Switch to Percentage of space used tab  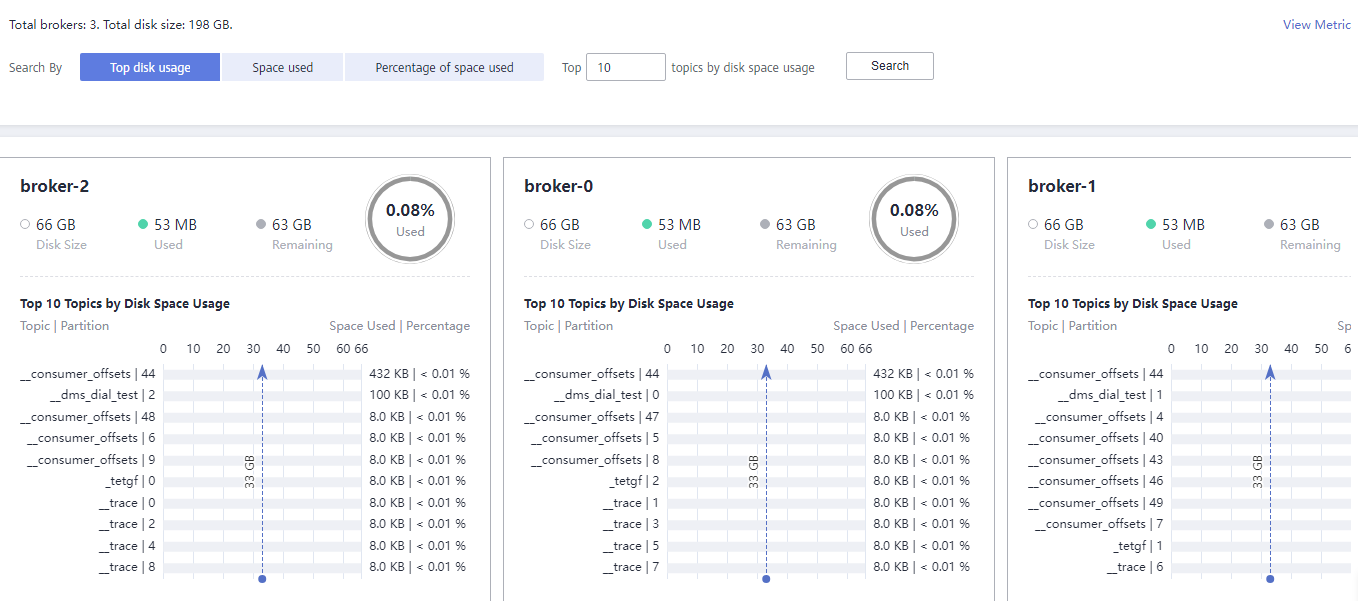tap(444, 67)
